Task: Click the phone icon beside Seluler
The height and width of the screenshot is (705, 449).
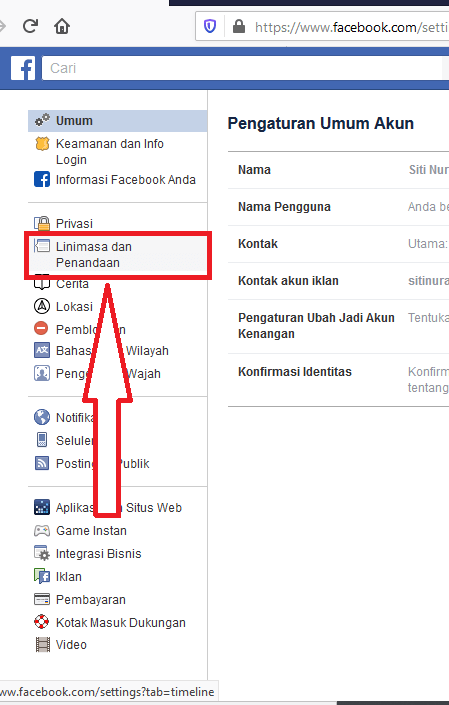Action: [x=42, y=440]
